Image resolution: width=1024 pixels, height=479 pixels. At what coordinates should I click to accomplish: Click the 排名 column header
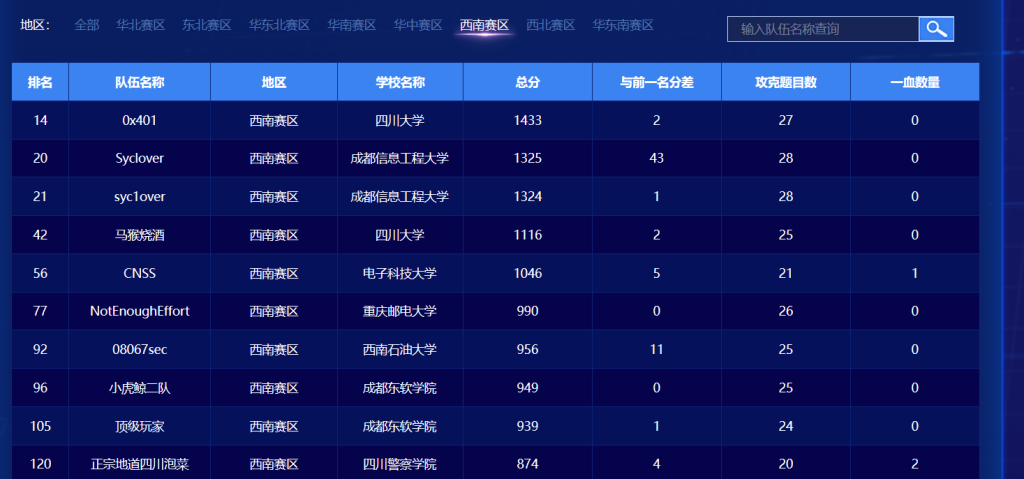coord(40,82)
